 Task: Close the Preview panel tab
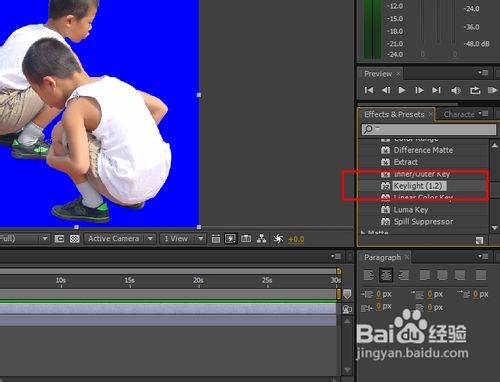(398, 74)
